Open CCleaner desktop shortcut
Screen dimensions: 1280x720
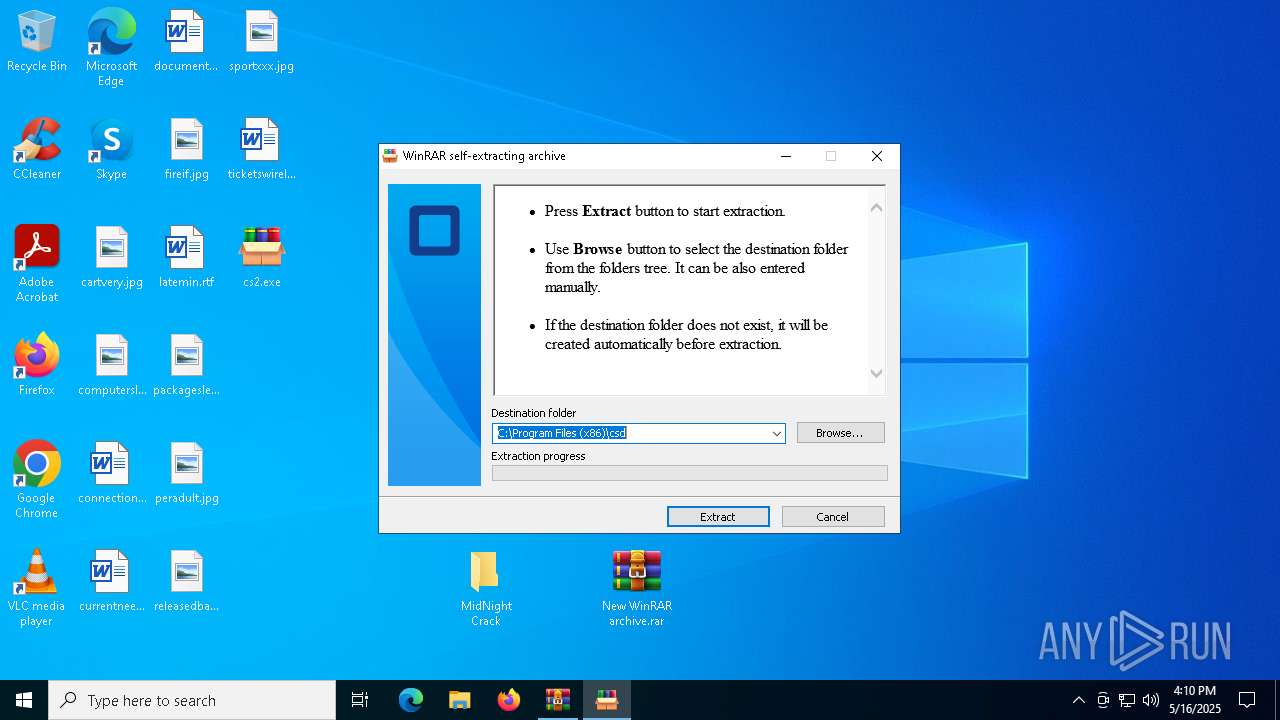(37, 150)
